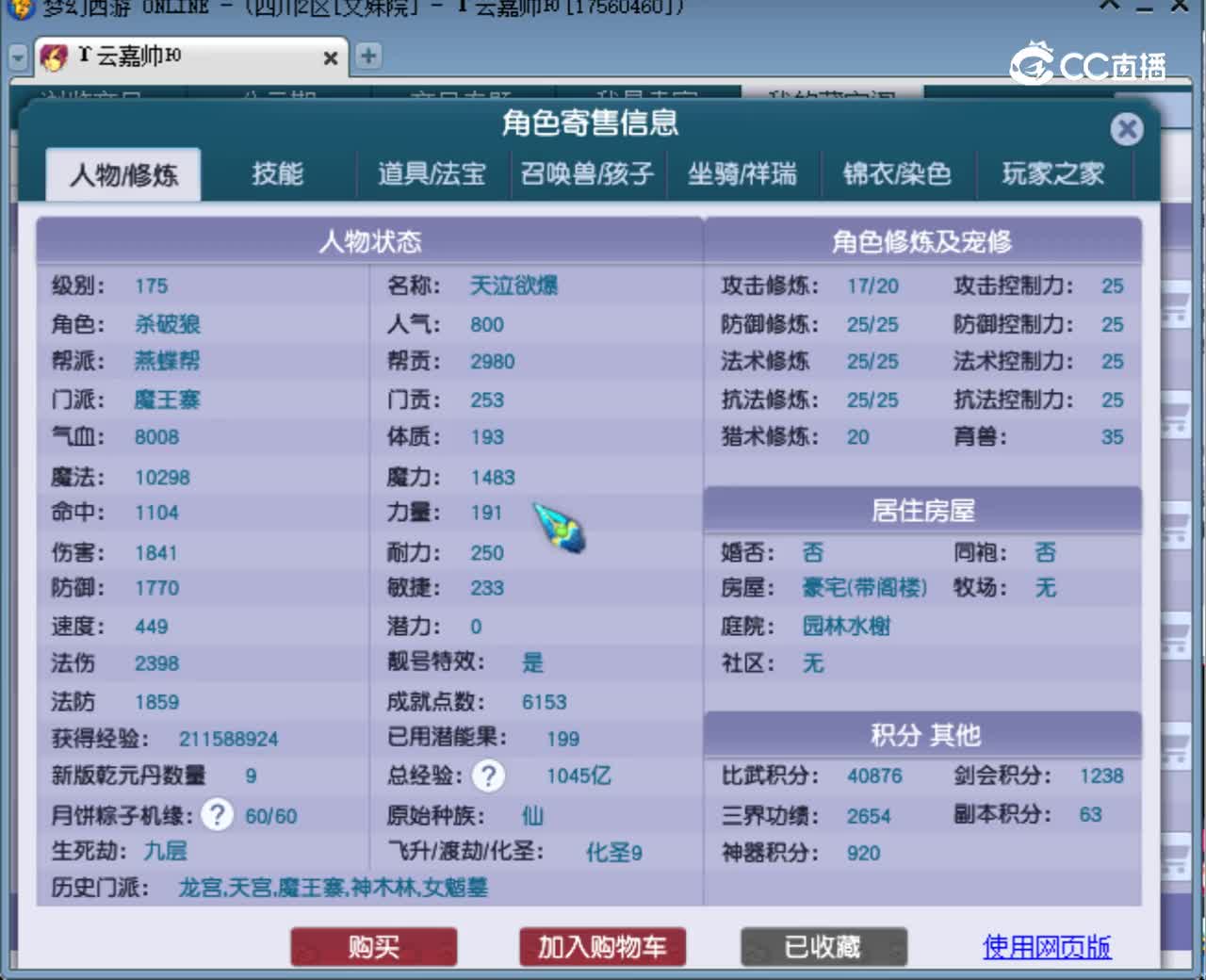The image size is (1206, 980).
Task: Open the 坐骑/祥瑞 tab
Action: (x=742, y=173)
